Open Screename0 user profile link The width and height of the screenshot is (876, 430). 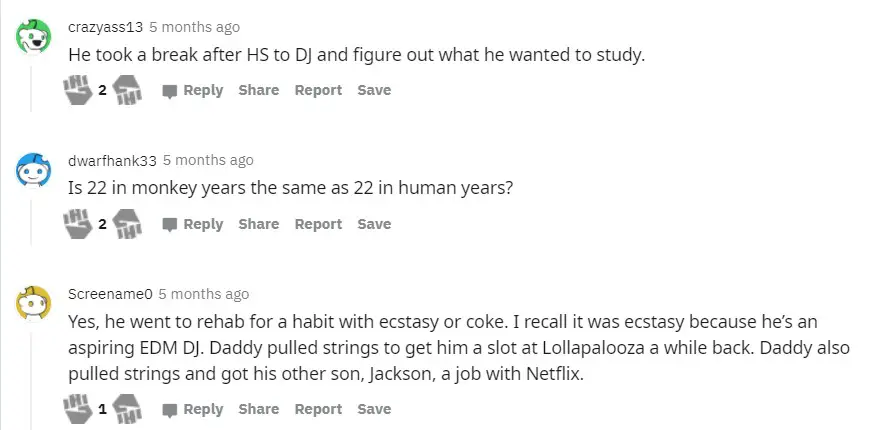click(110, 294)
